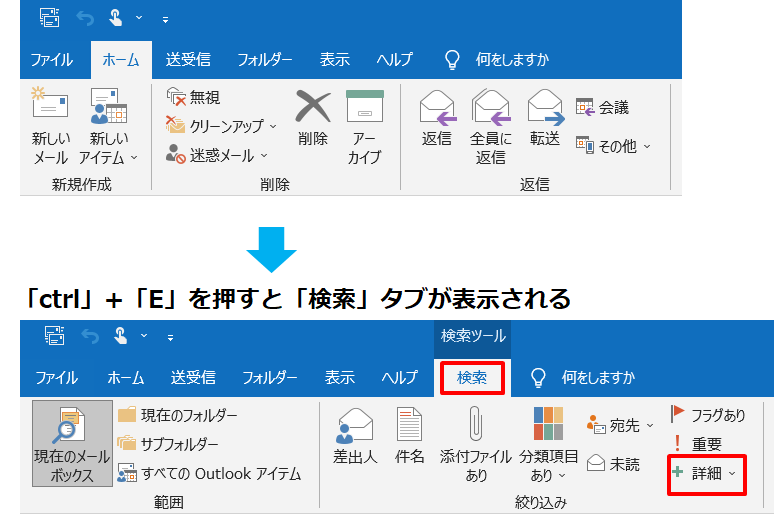Screen dimensions: 774x518
Task: Click 何をしますか box in Home ribbon
Action: [x=512, y=60]
